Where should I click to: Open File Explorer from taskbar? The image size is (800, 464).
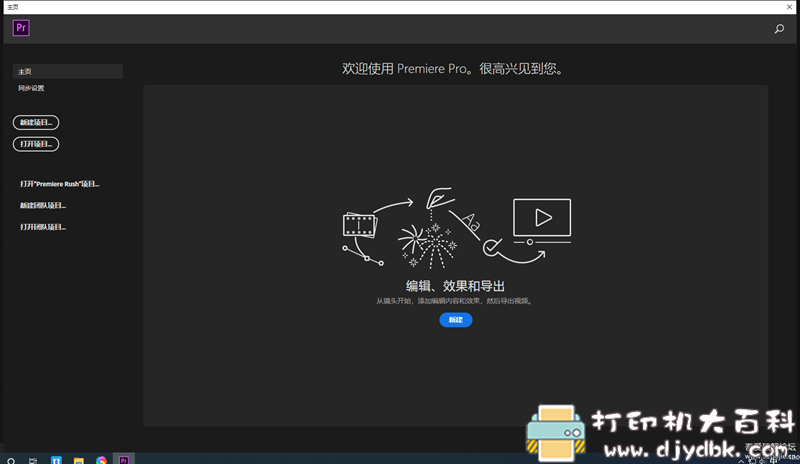click(x=79, y=460)
